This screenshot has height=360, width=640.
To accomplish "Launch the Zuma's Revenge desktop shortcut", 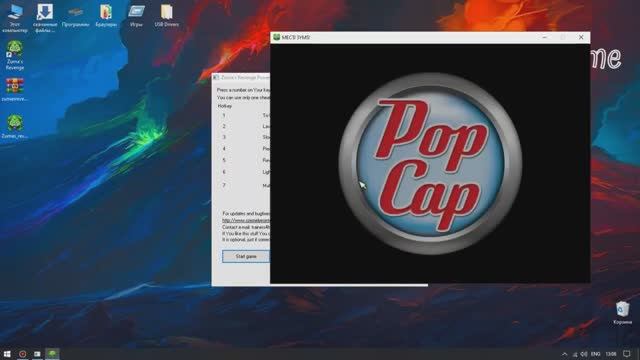I will [x=15, y=56].
